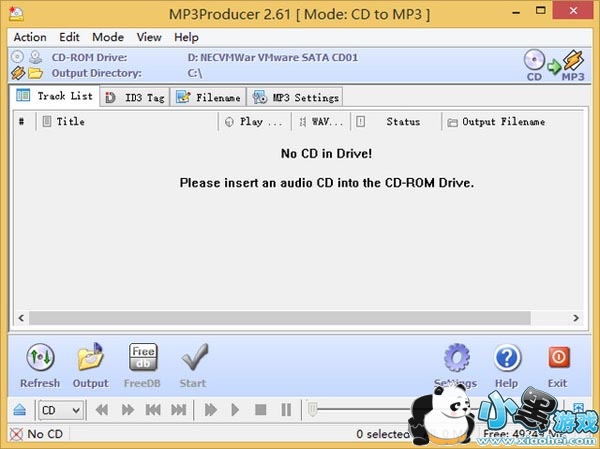600x449 pixels.
Task: Minimize the MP3Producer window
Action: pos(516,12)
